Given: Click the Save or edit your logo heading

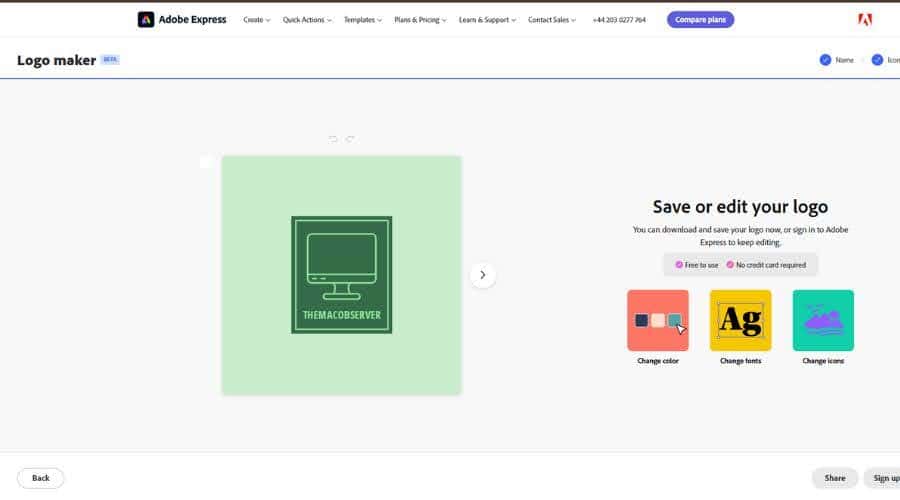Looking at the screenshot, I should [x=740, y=207].
